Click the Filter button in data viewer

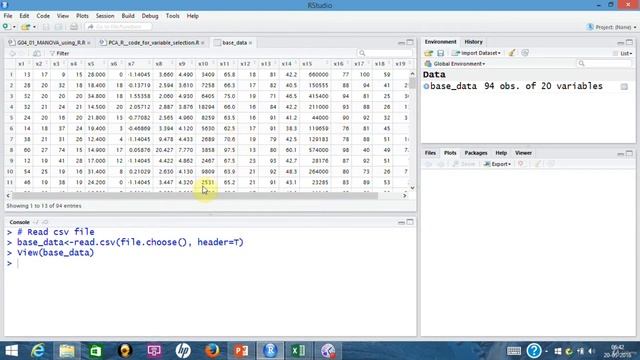coord(59,53)
